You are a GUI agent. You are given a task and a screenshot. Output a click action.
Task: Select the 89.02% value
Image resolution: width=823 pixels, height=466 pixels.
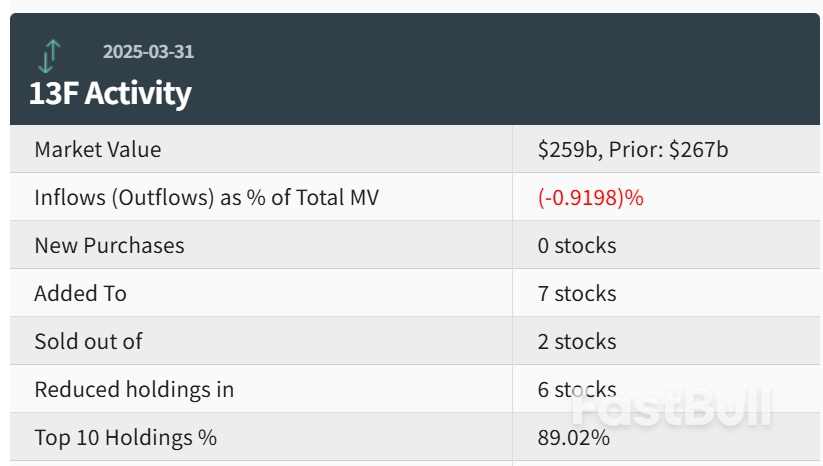(573, 438)
